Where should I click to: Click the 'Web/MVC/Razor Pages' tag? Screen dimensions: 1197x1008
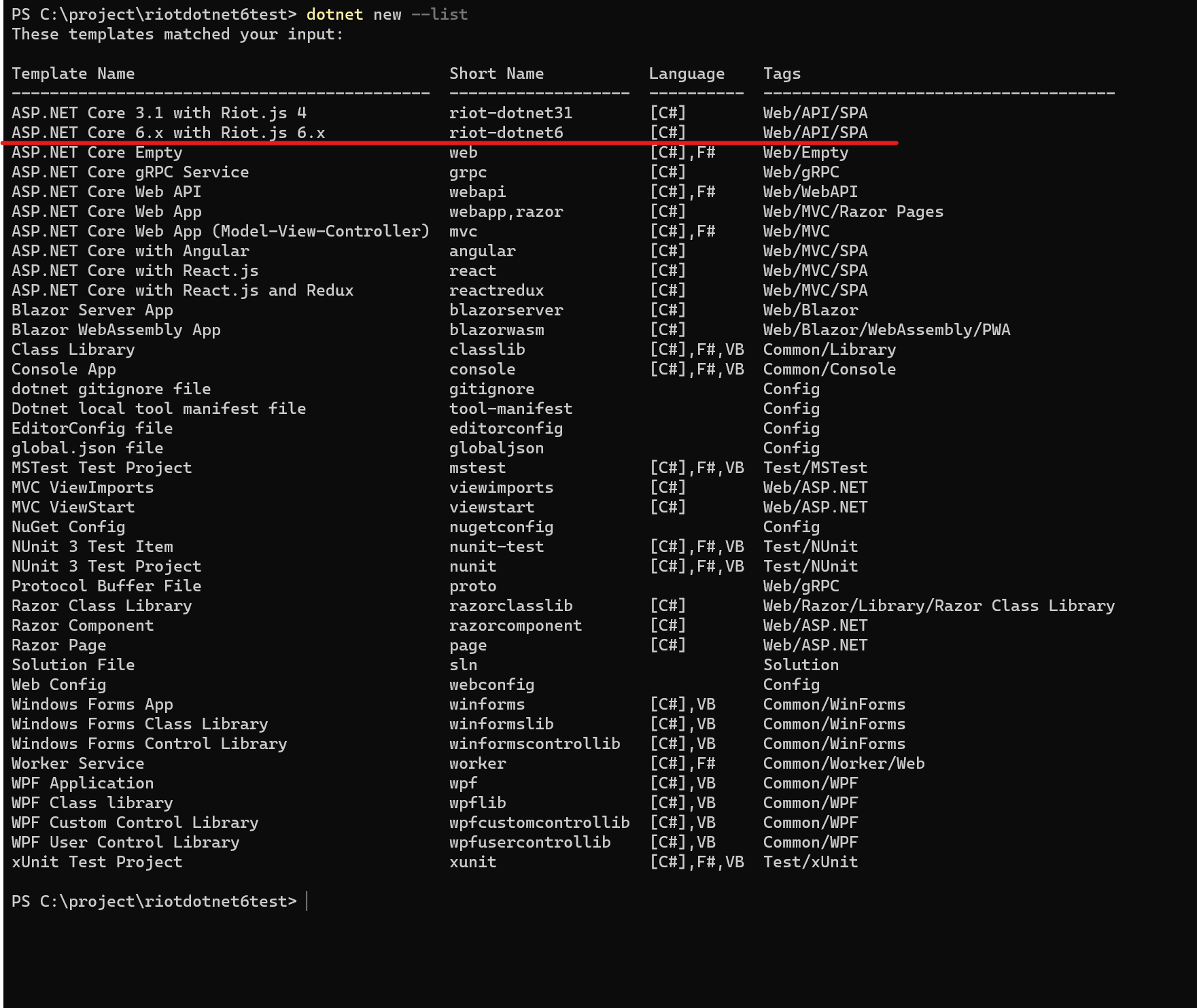(x=853, y=211)
